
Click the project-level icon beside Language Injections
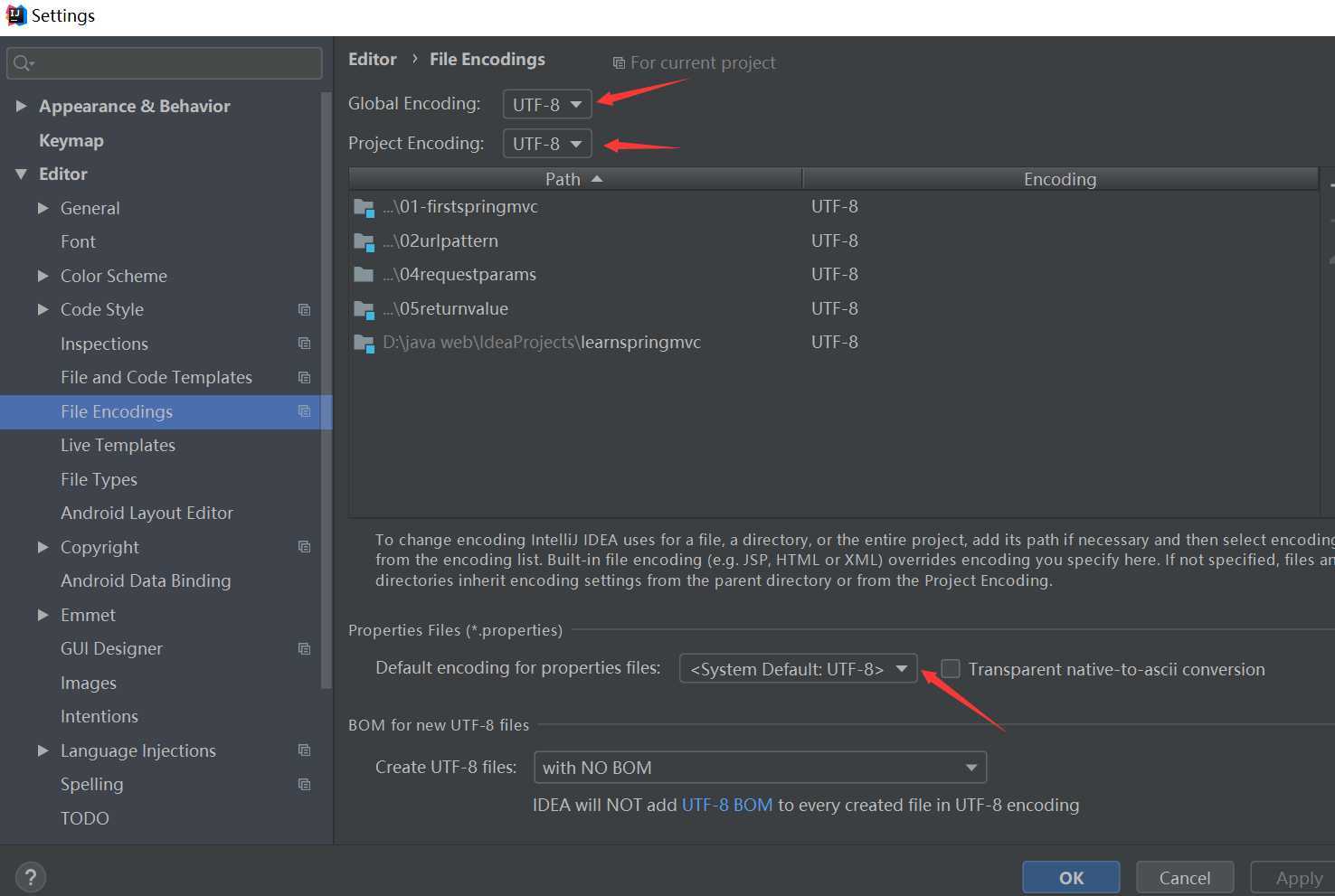coord(305,750)
